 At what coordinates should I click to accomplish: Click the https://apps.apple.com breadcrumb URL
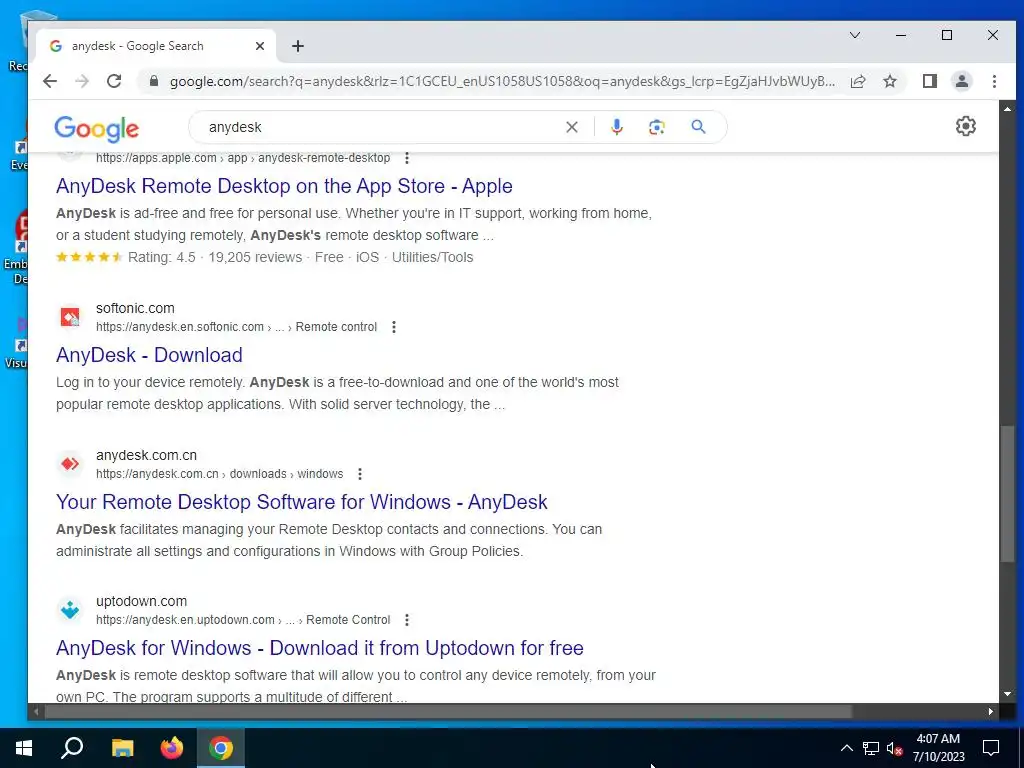[x=243, y=158]
